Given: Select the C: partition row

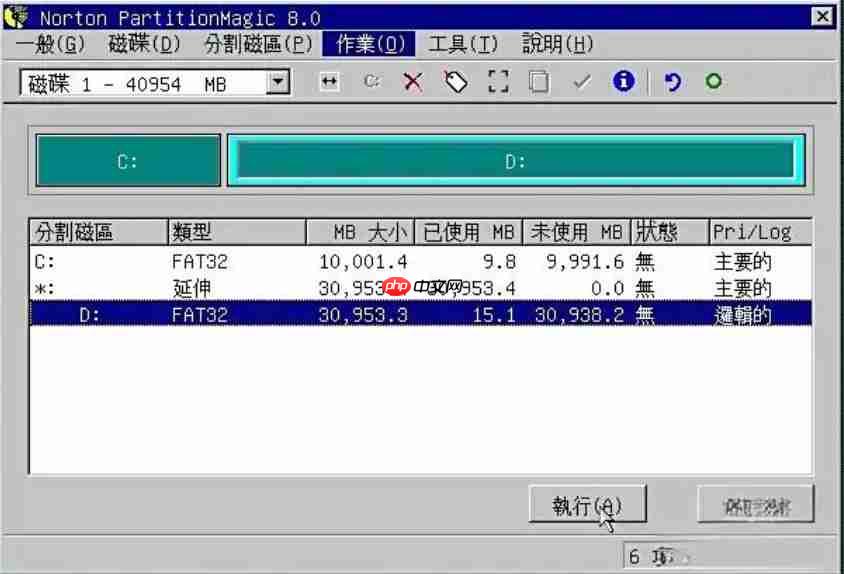Looking at the screenshot, I should [420, 262].
